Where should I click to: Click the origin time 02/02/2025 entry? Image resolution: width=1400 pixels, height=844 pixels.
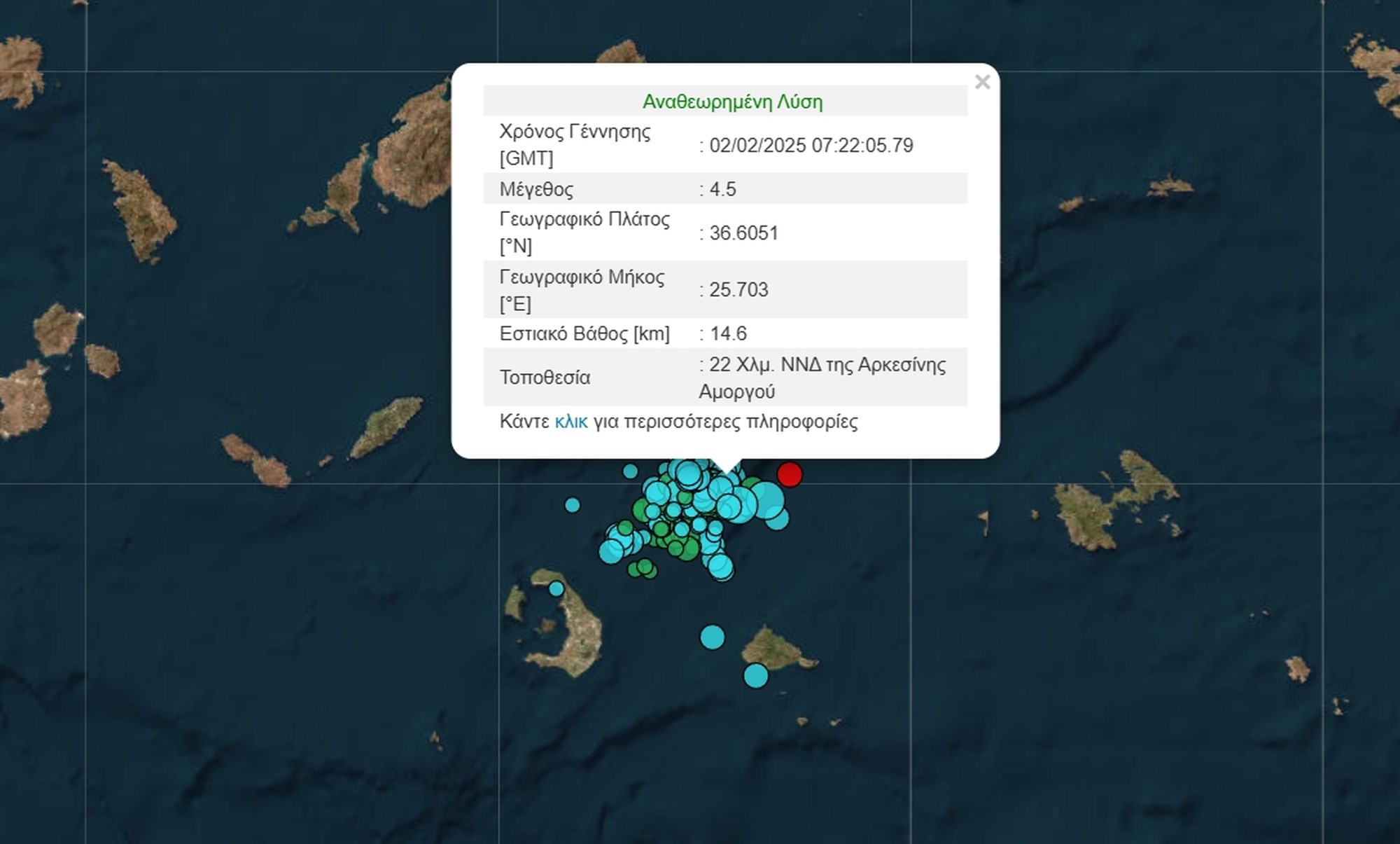(805, 147)
